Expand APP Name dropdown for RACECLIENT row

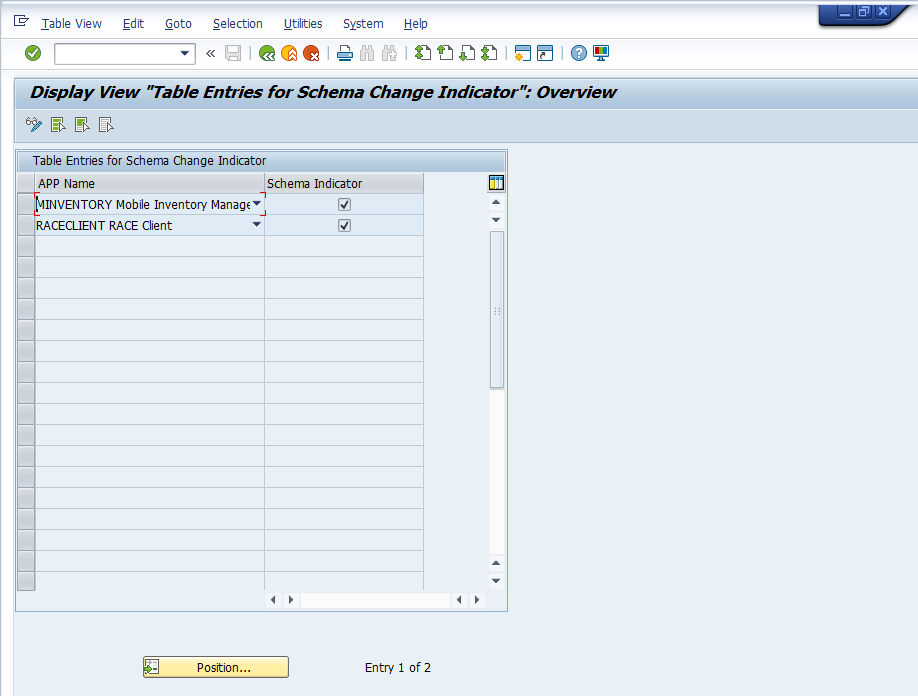pos(257,225)
